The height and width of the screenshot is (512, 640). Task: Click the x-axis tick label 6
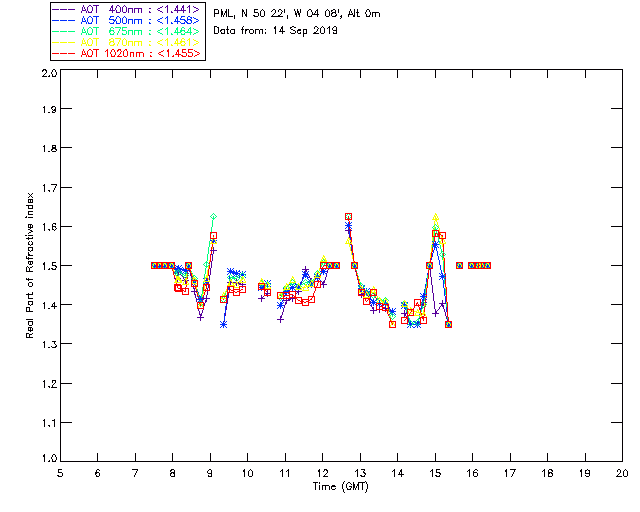(x=98, y=473)
